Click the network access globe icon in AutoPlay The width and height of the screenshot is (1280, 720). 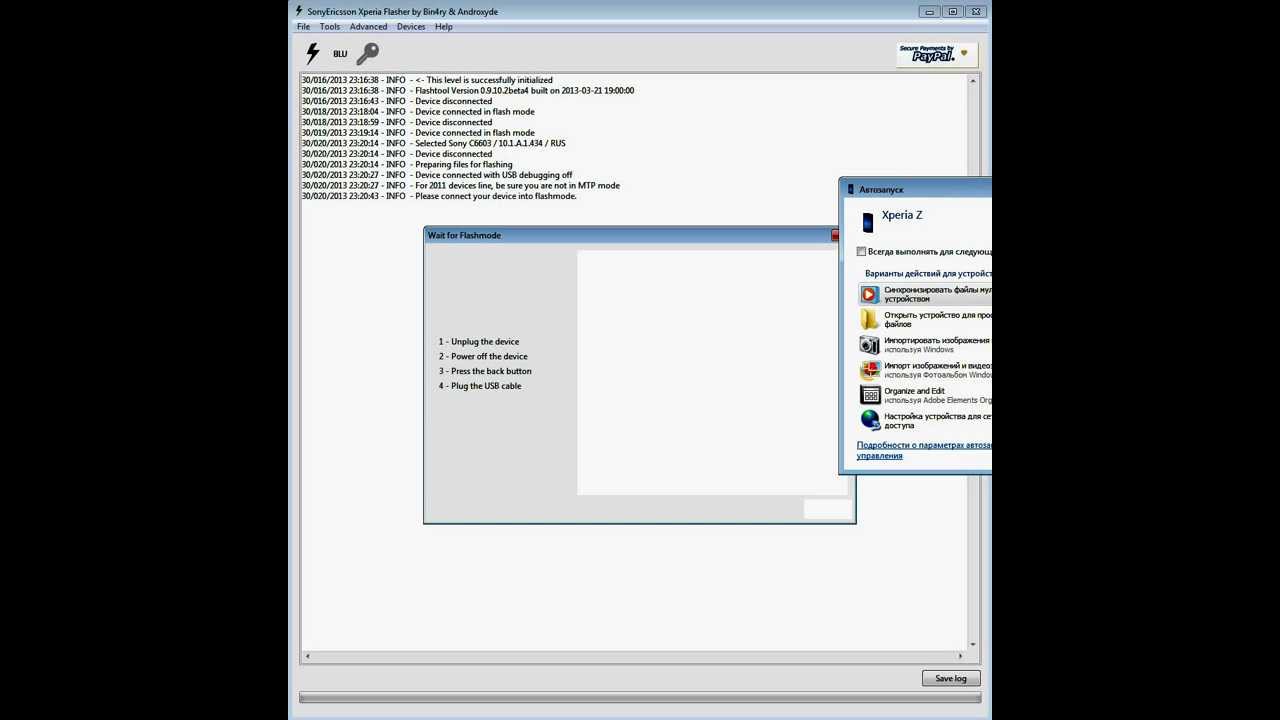point(869,420)
